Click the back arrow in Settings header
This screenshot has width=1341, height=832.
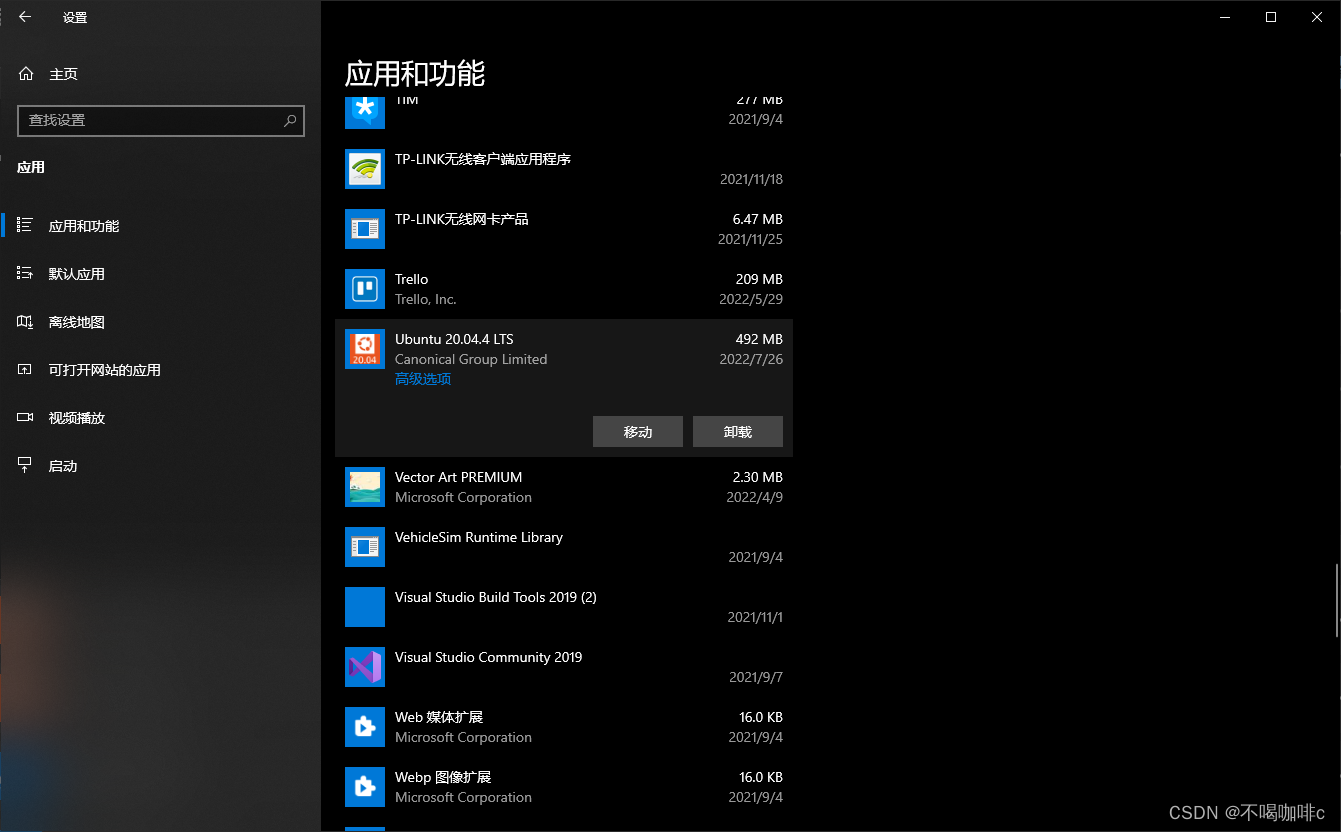[x=25, y=17]
